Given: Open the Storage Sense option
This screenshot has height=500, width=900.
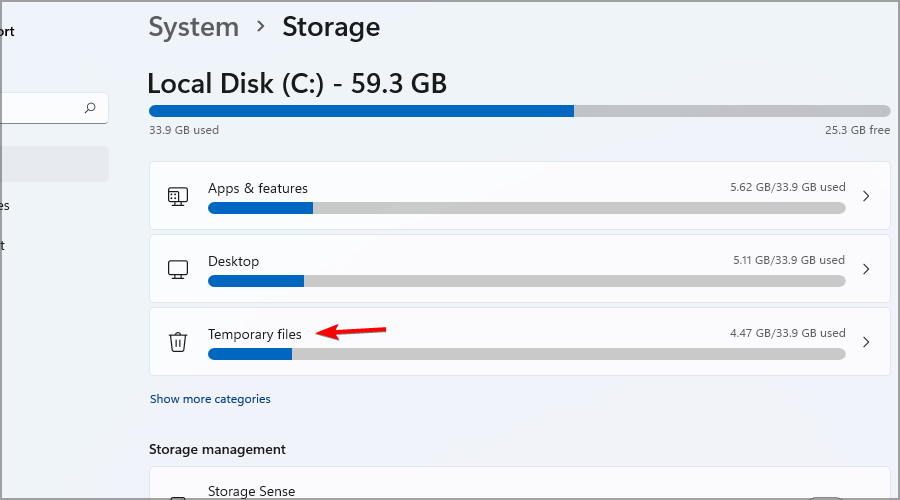Looking at the screenshot, I should tap(519, 483).
